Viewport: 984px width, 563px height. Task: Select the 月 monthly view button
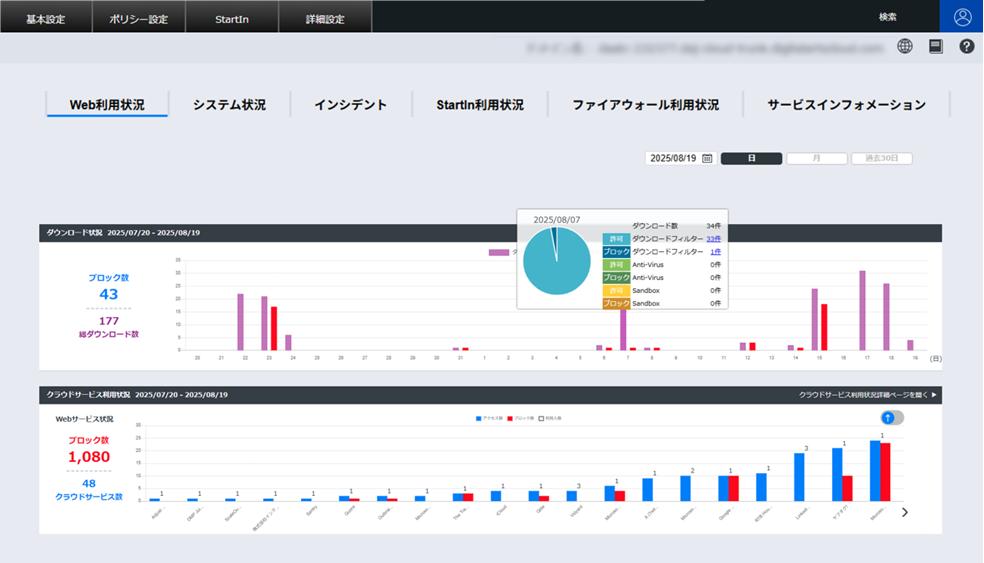coord(816,158)
